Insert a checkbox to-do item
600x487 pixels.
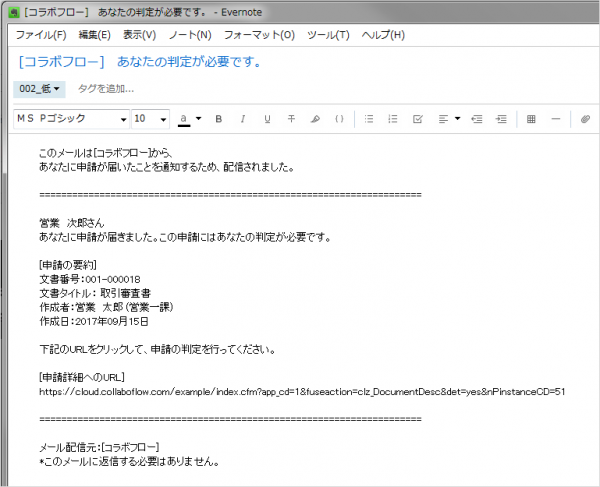click(417, 119)
